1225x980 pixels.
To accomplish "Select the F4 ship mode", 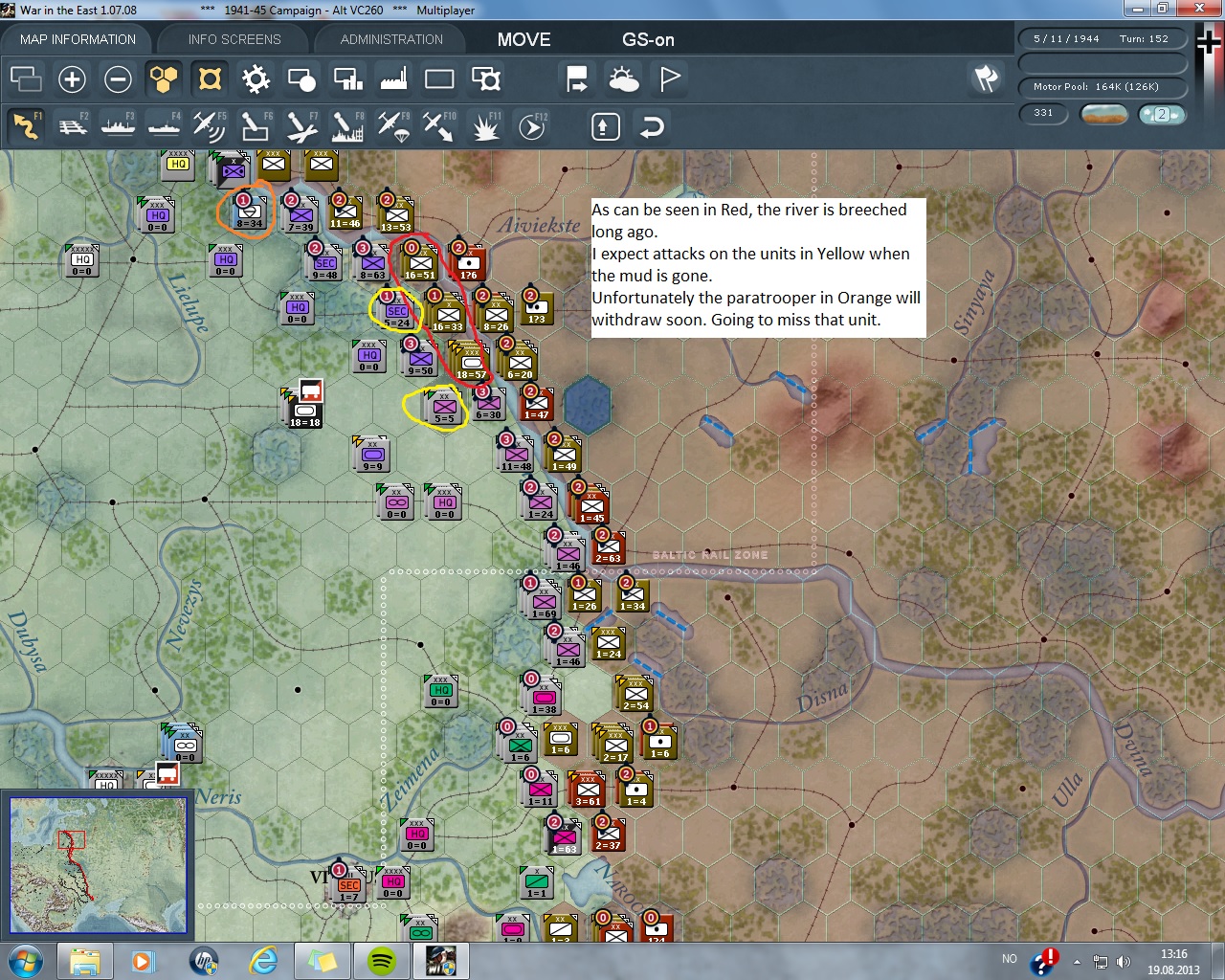I will [x=164, y=126].
